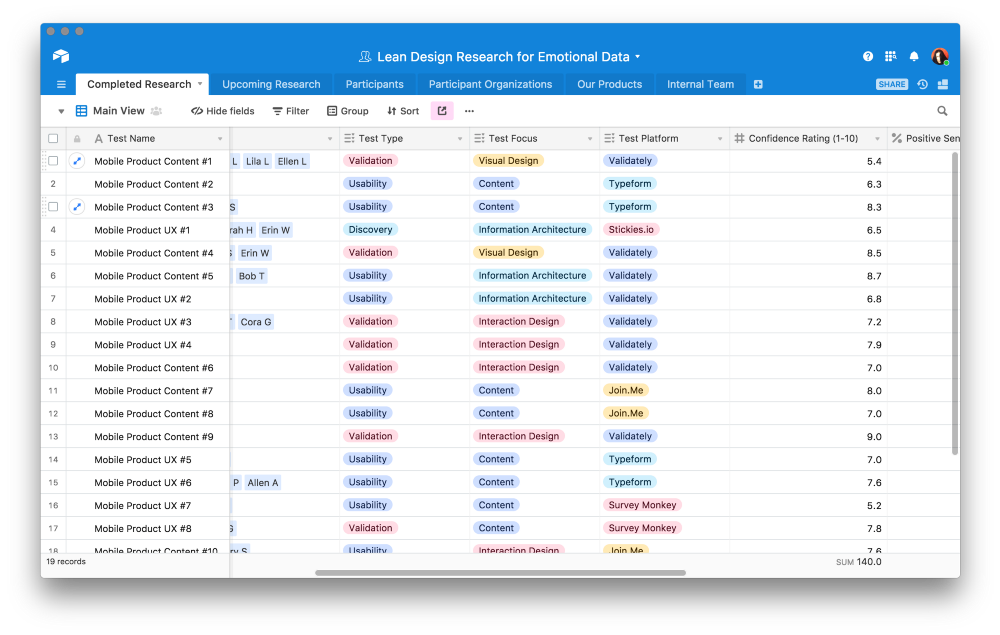Click the SHARE button
Image resolution: width=1000 pixels, height=635 pixels.
pos(890,84)
